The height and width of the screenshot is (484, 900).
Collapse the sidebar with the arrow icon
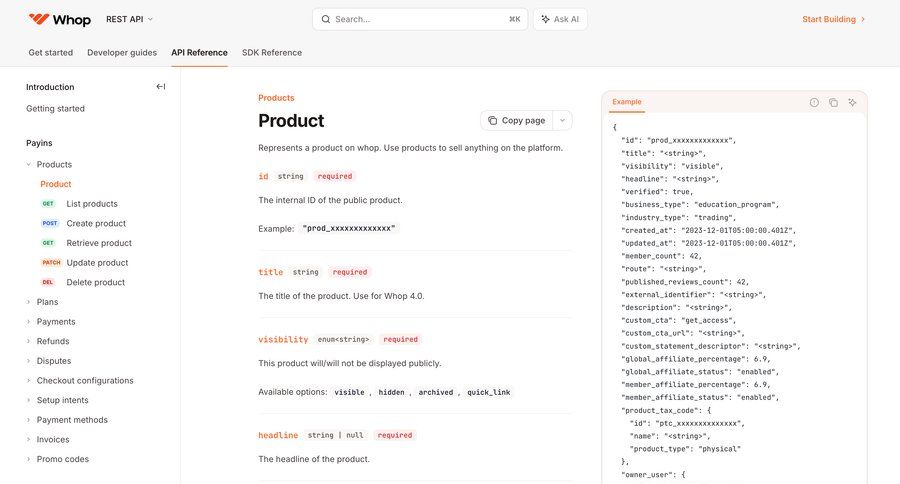(161, 87)
